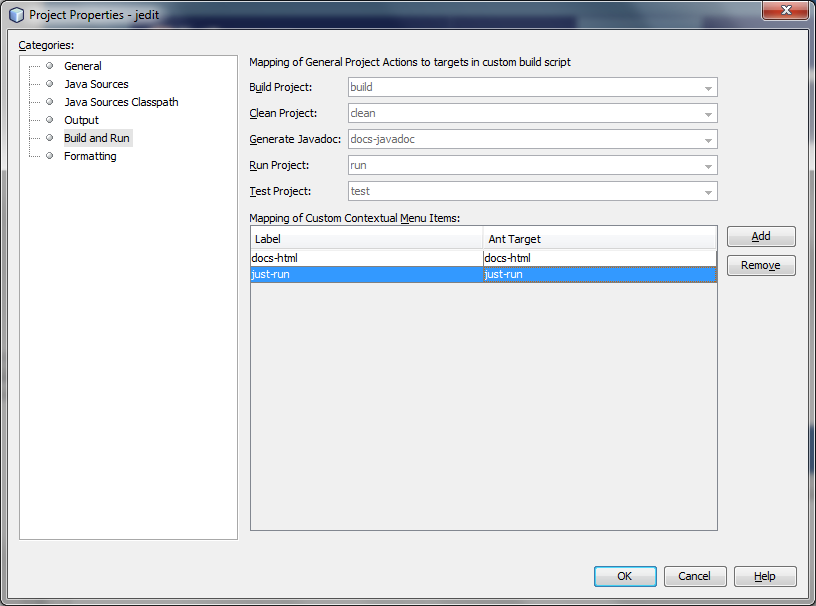The height and width of the screenshot is (606, 816).
Task: Expand the Run Project dropdown arrow
Action: pyautogui.click(x=708, y=166)
